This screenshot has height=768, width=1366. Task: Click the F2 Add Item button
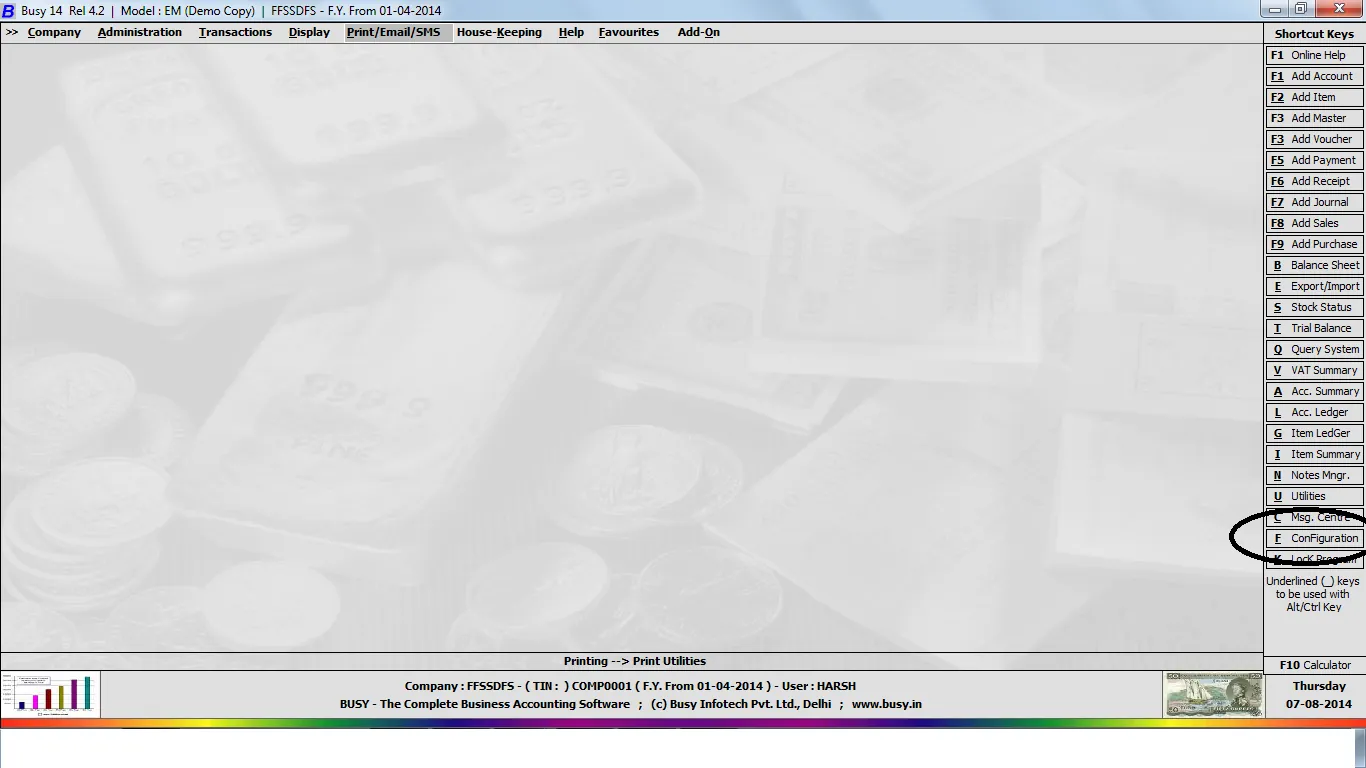[x=1314, y=97]
